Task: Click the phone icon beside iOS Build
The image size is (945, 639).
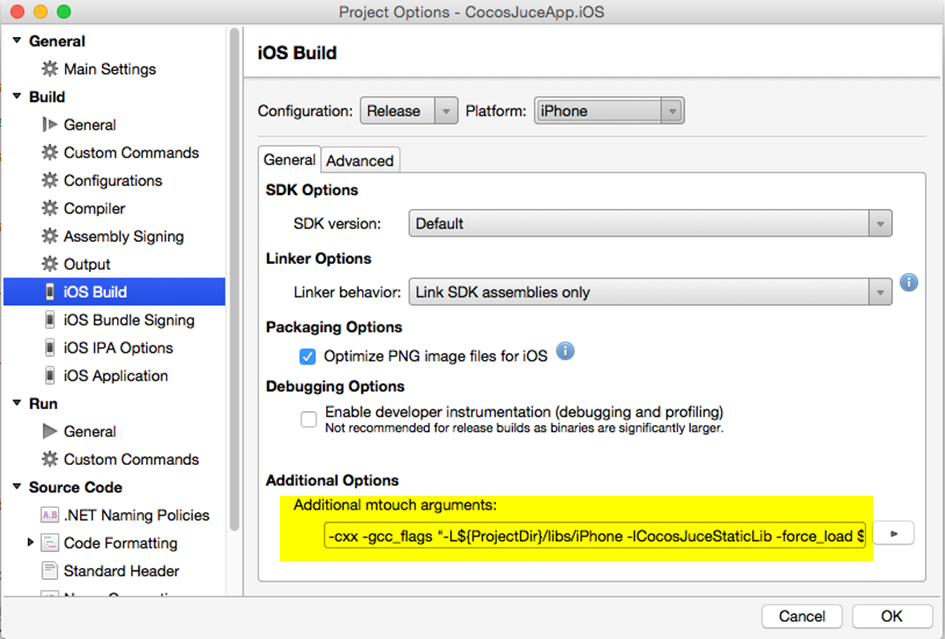Action: click(x=50, y=292)
